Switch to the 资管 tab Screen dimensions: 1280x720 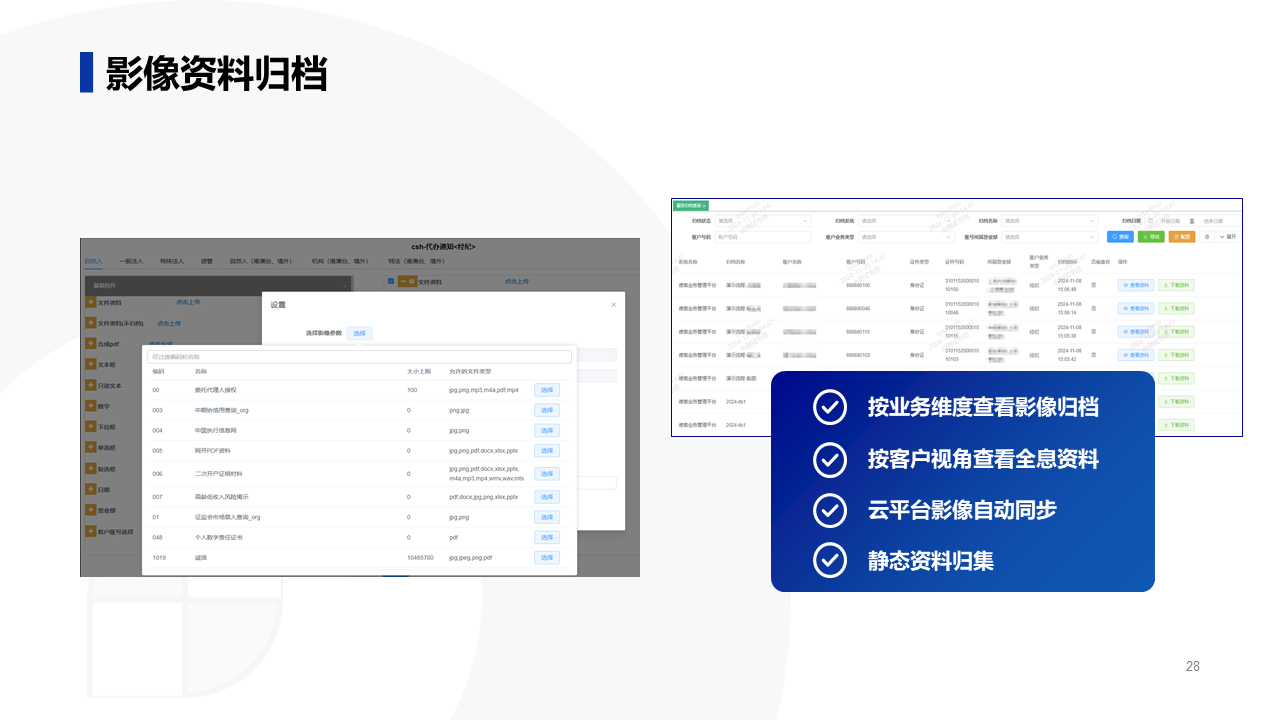click(206, 261)
